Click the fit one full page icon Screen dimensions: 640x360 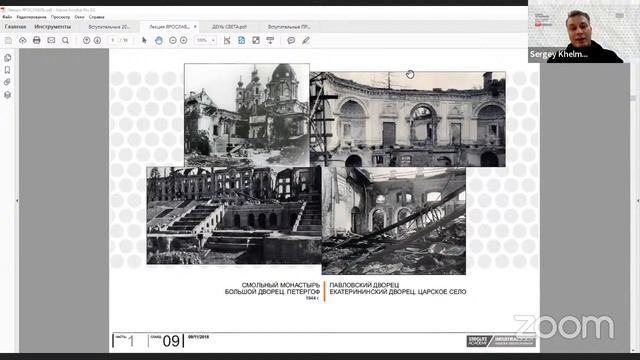[242, 40]
